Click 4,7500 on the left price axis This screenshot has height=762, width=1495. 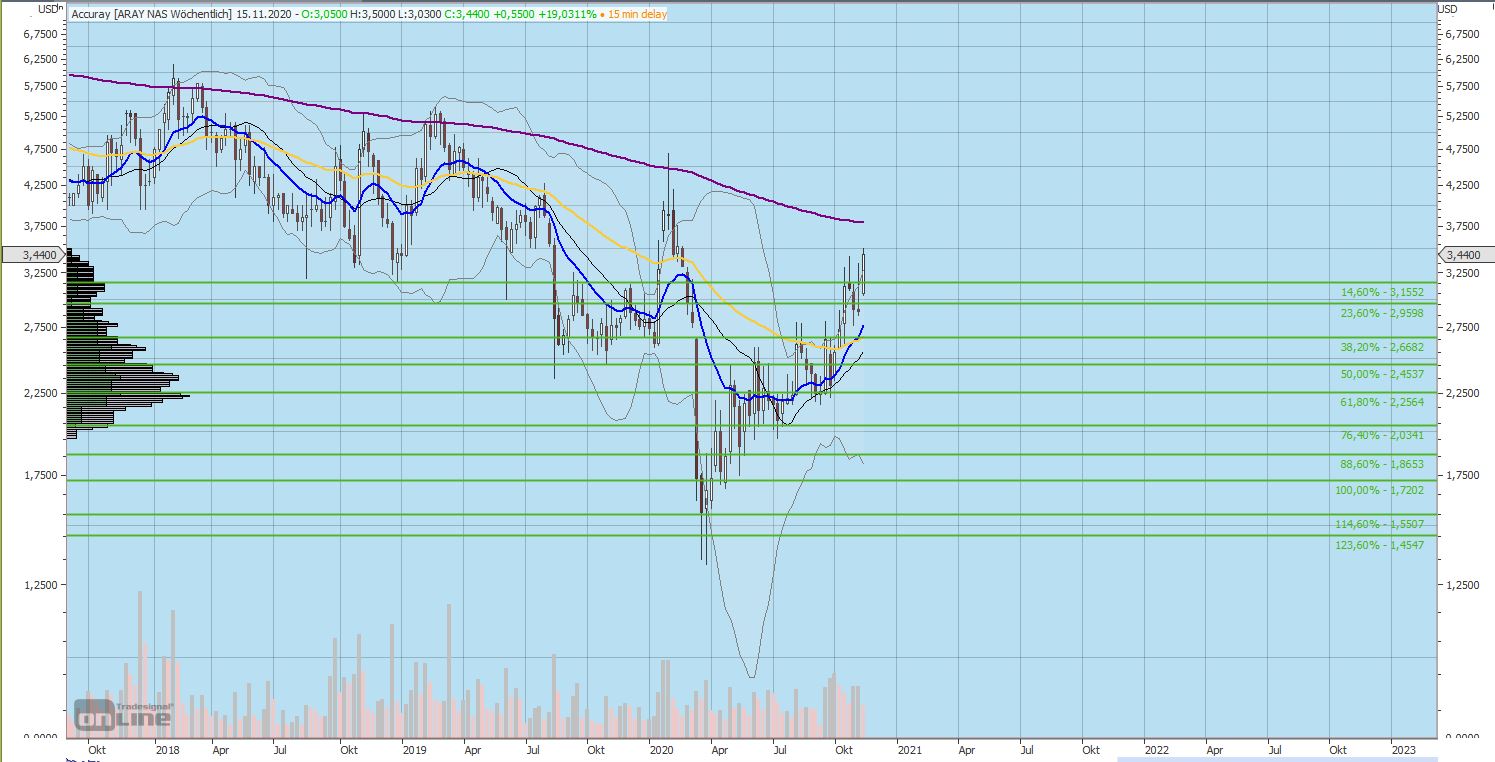(41, 149)
